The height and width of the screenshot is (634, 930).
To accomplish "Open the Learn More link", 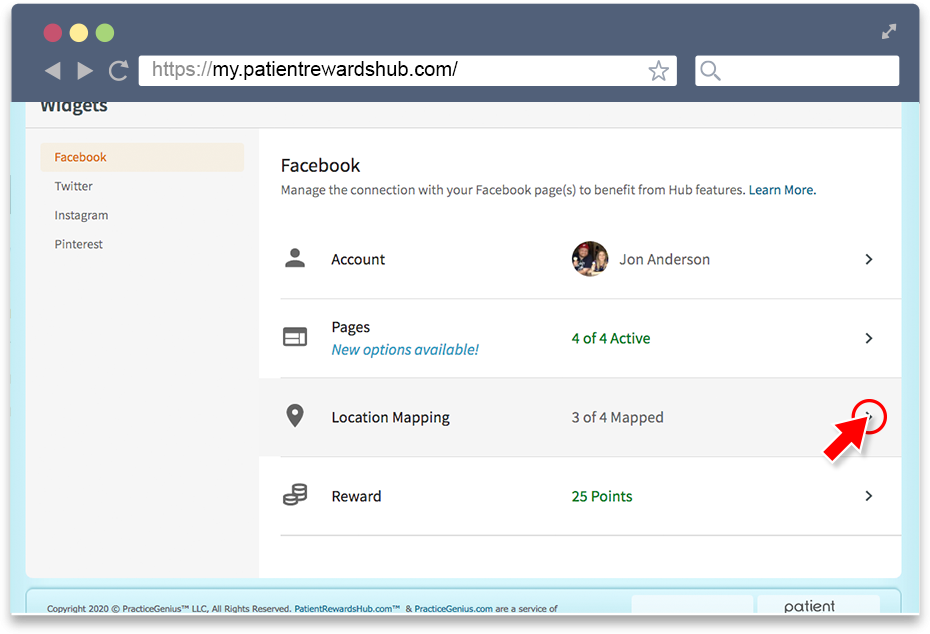I will [x=782, y=190].
